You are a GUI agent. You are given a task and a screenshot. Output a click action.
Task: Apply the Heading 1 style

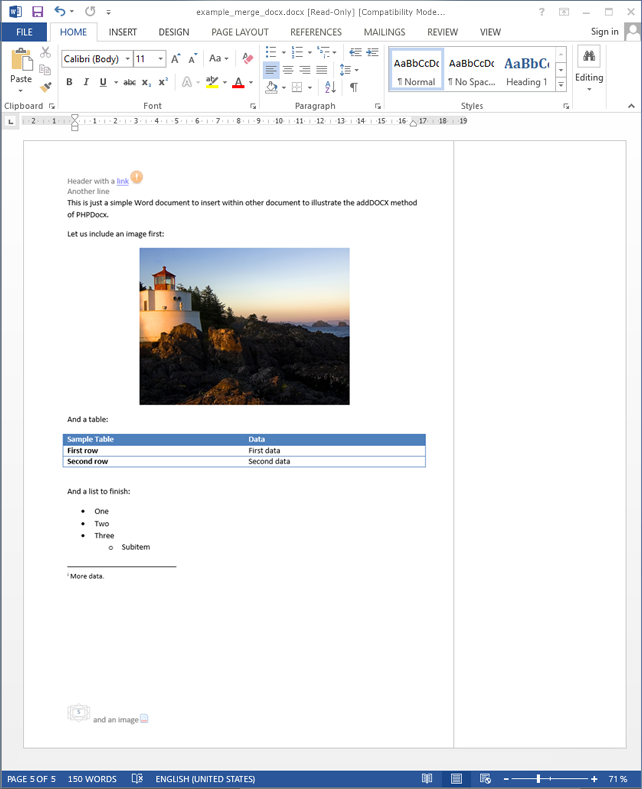526,70
